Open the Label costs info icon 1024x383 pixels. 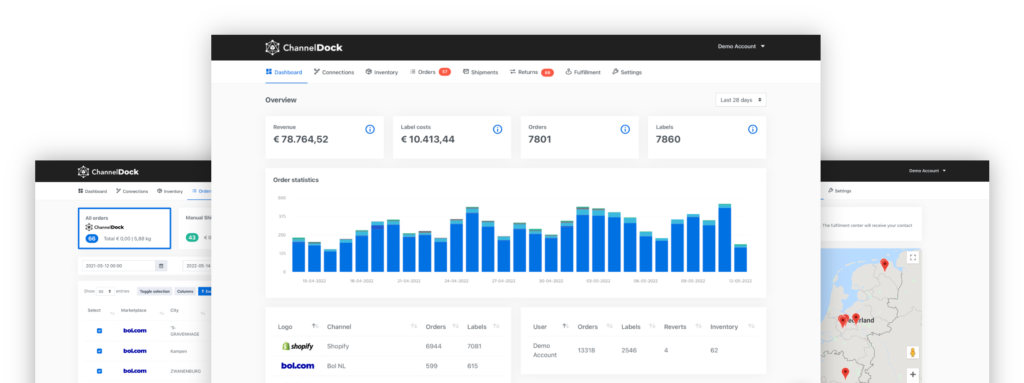(x=498, y=129)
